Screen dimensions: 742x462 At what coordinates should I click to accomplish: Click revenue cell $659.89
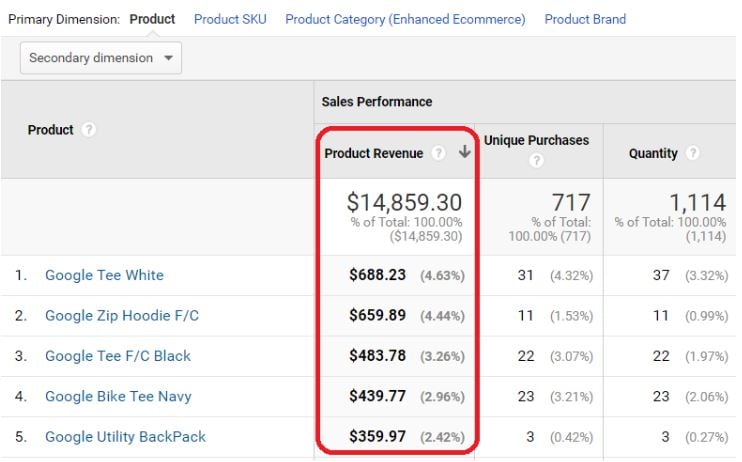pos(377,315)
